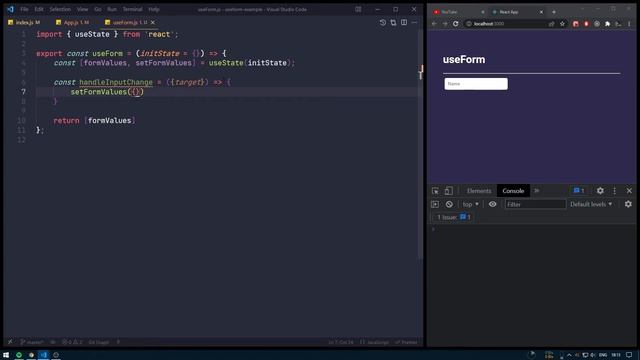
Task: Switch to the index.js editor tab
Action: pyautogui.click(x=24, y=22)
